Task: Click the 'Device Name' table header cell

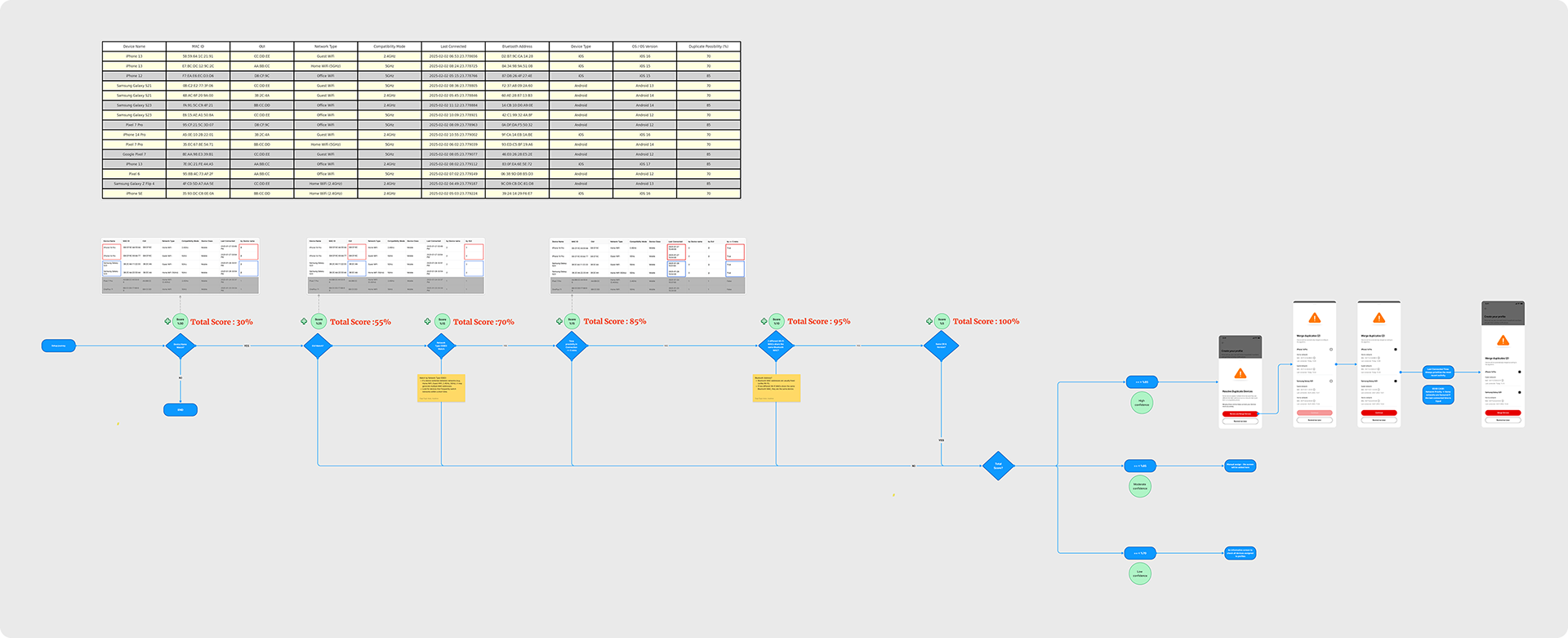Action: [x=134, y=47]
